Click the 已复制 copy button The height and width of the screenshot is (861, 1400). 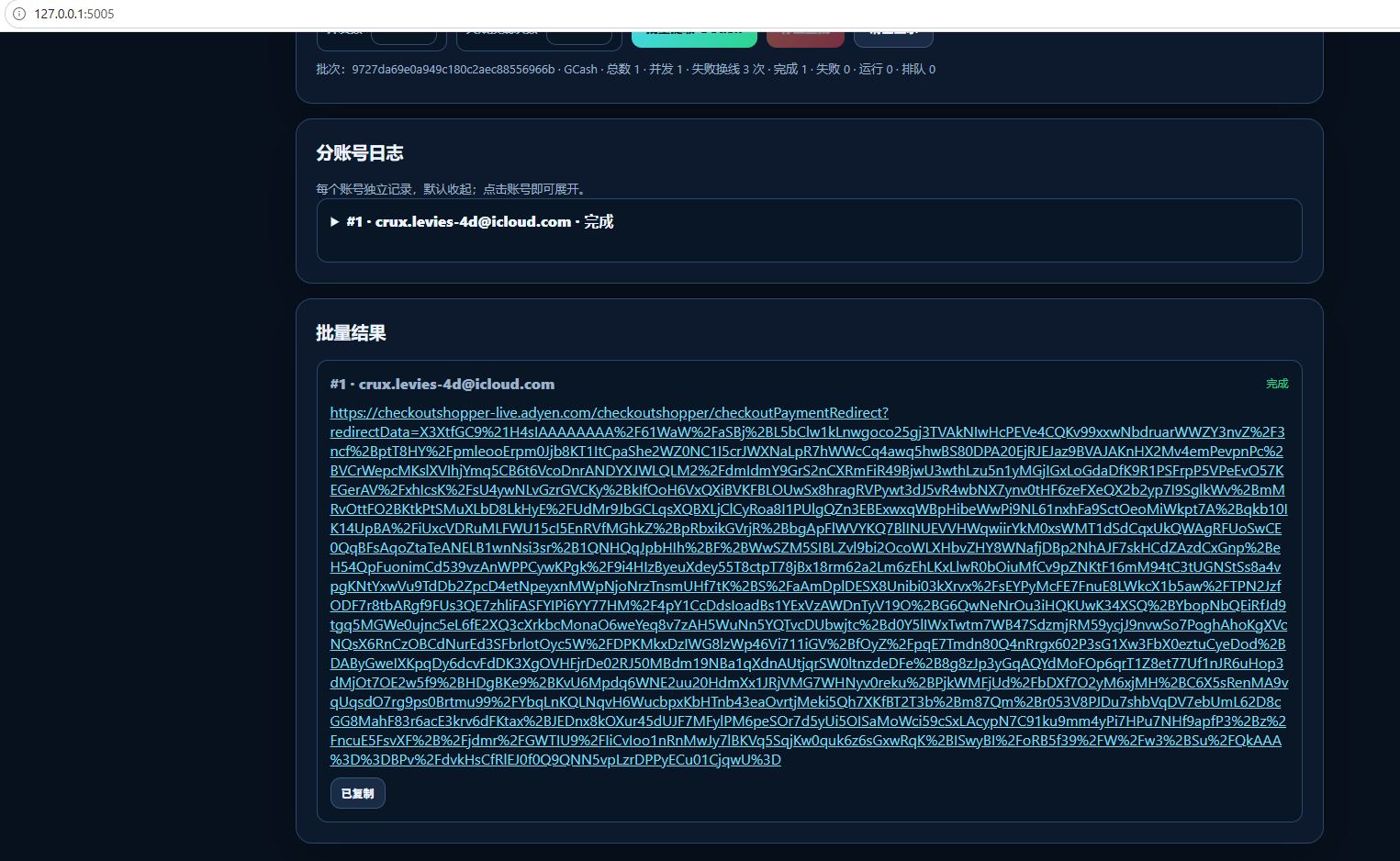pyautogui.click(x=357, y=793)
